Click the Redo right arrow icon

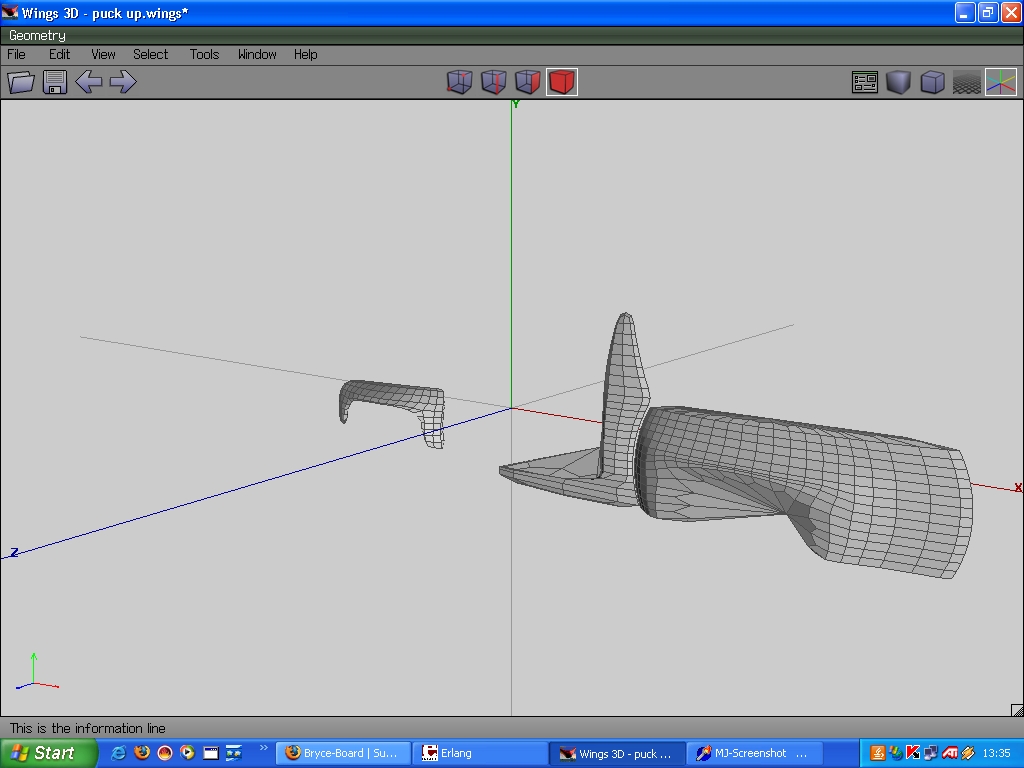pos(122,82)
